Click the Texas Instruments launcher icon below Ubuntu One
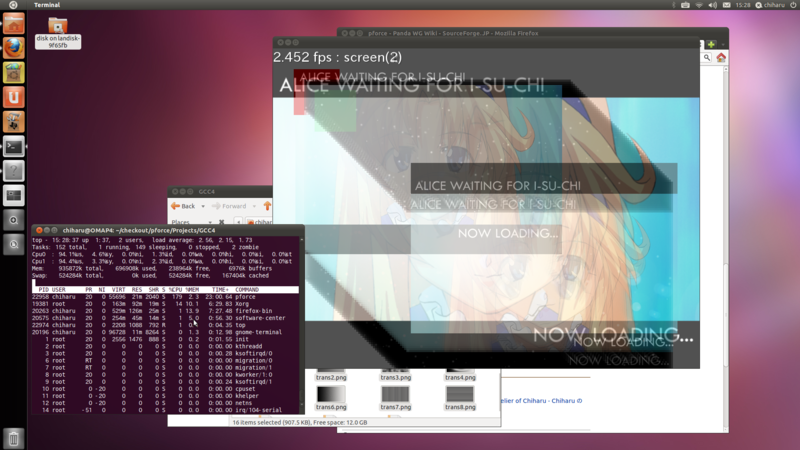Image resolution: width=800 pixels, height=450 pixels. tap(14, 121)
